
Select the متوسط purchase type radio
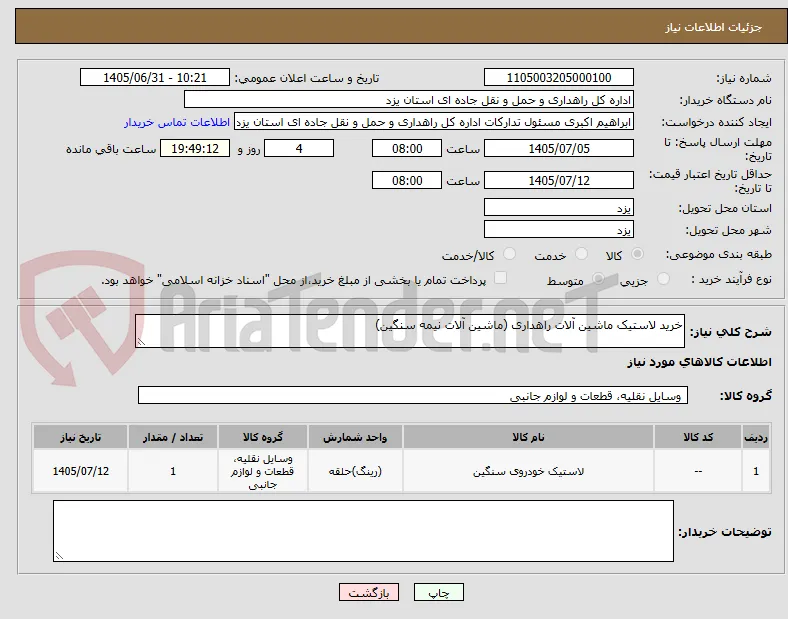pos(599,278)
